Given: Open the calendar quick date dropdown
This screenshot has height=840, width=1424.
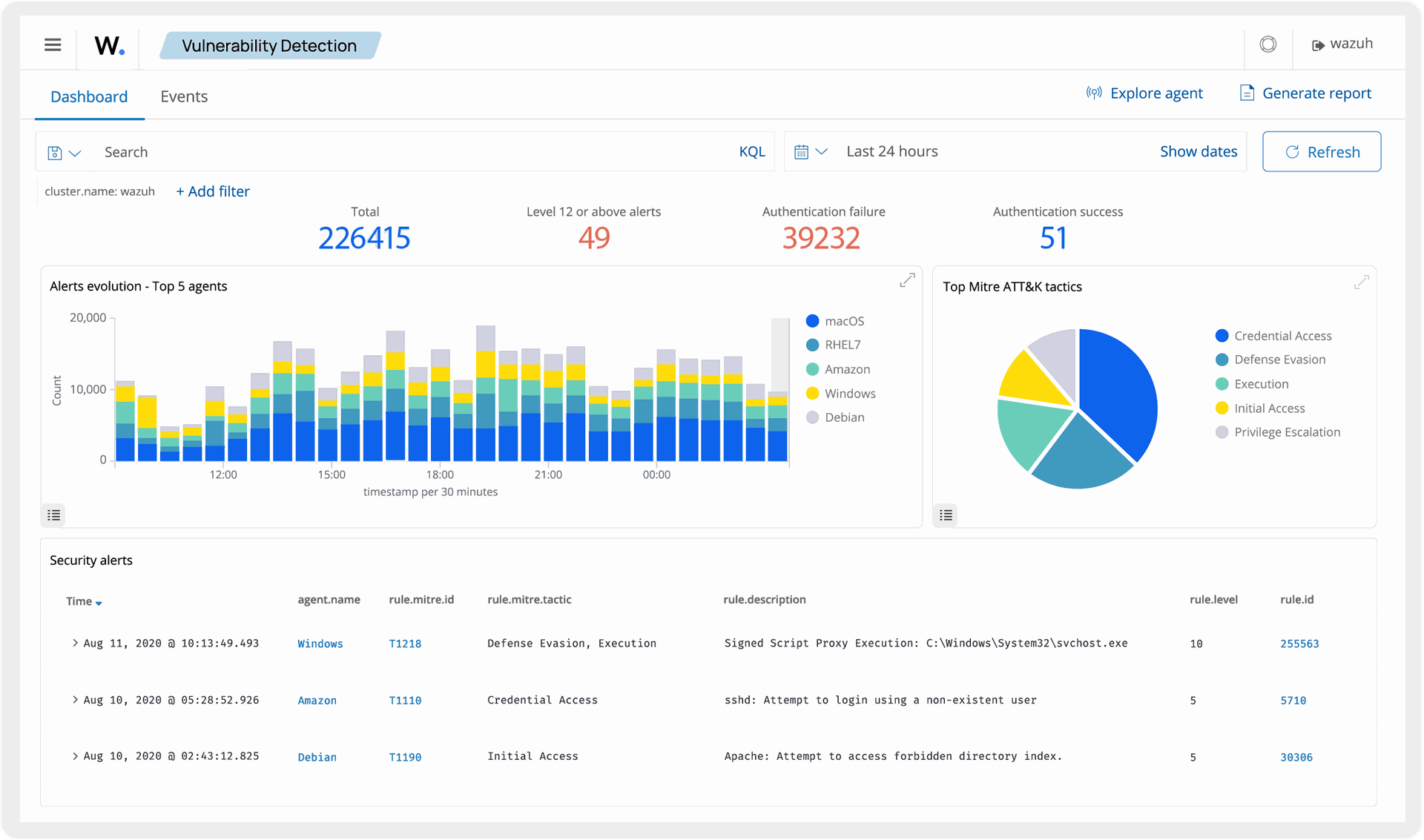Looking at the screenshot, I should (810, 152).
